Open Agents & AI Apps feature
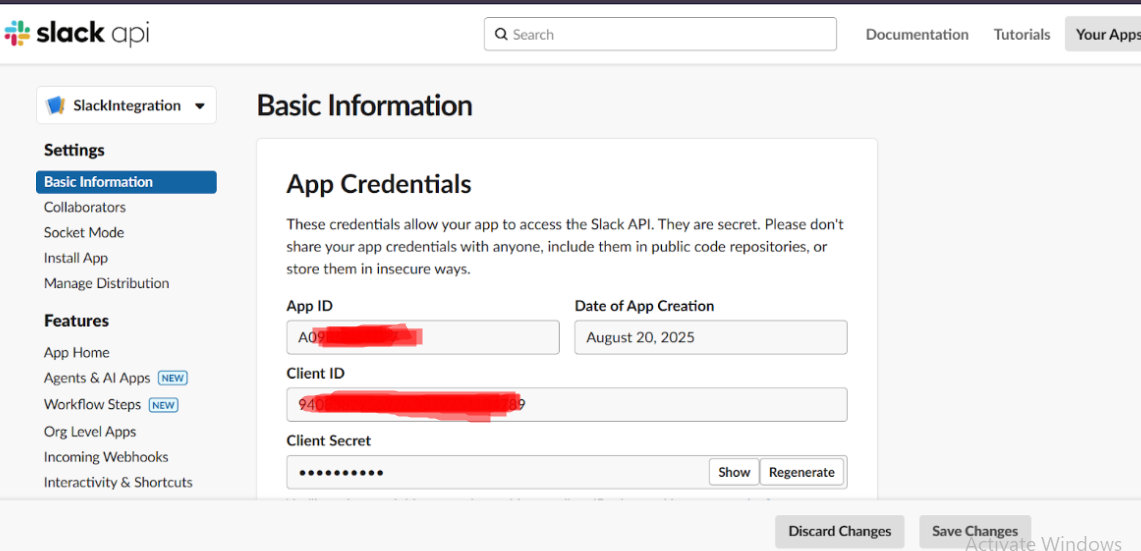 pyautogui.click(x=97, y=378)
